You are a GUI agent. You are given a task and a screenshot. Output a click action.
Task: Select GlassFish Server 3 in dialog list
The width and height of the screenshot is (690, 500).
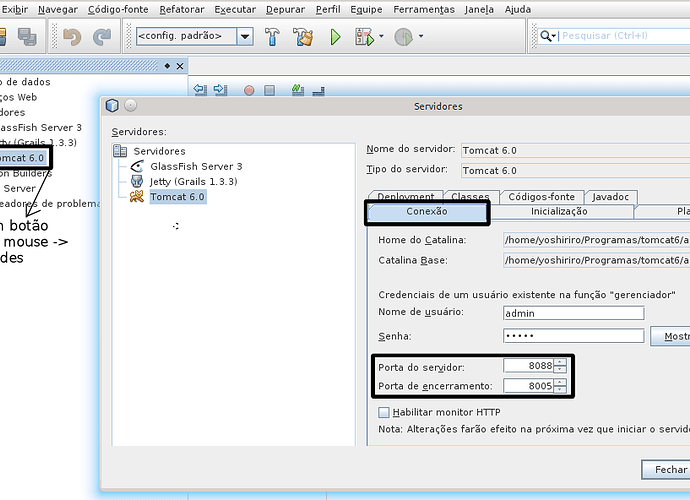coord(196,166)
